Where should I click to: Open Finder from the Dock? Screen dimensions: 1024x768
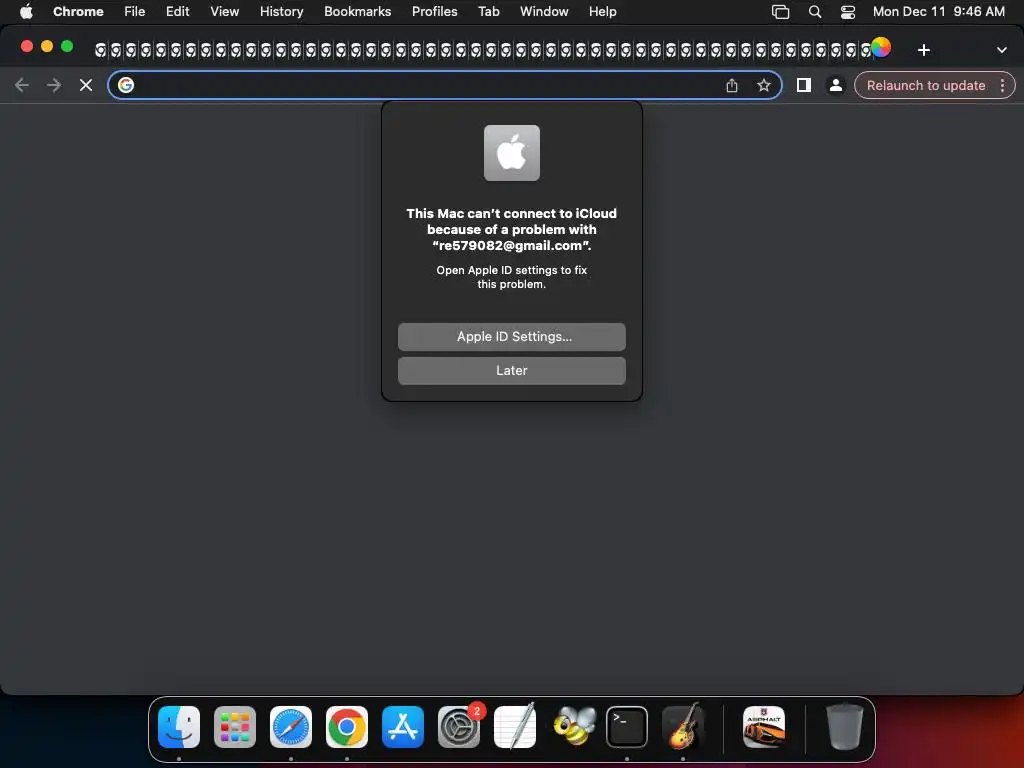(x=179, y=727)
